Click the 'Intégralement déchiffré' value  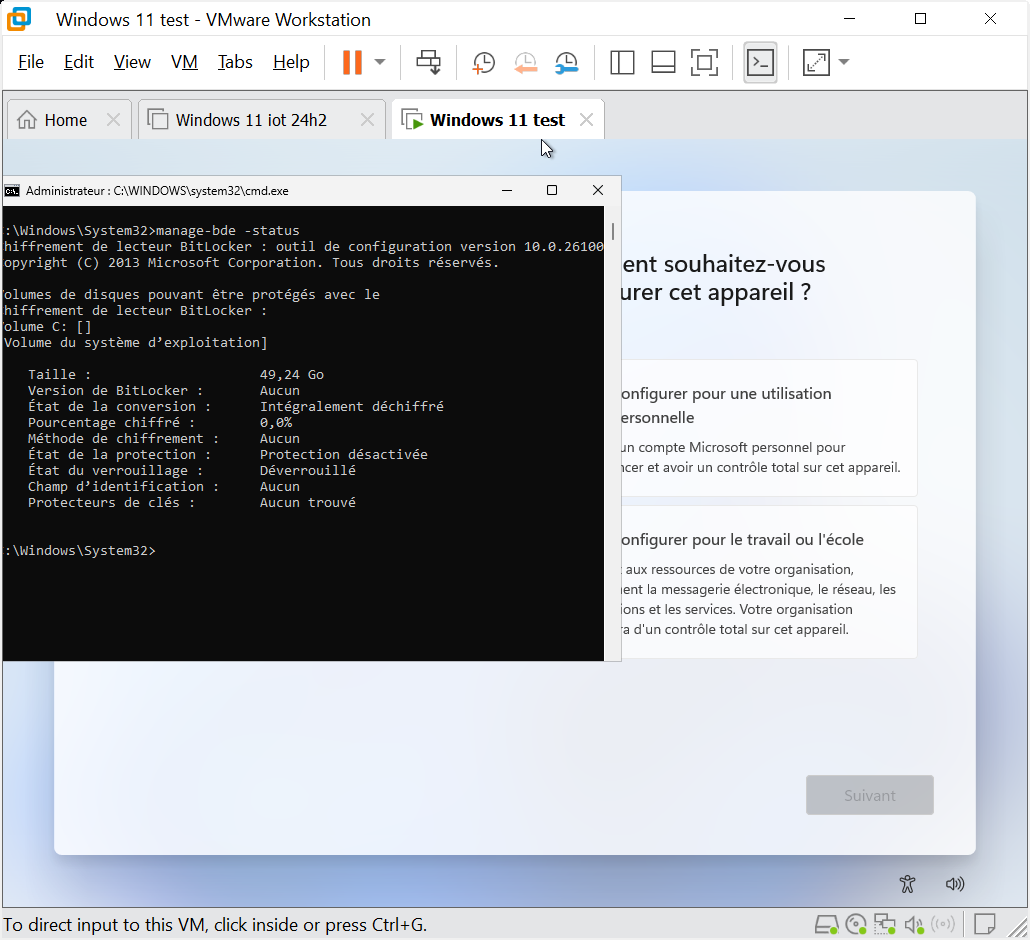[x=351, y=407]
